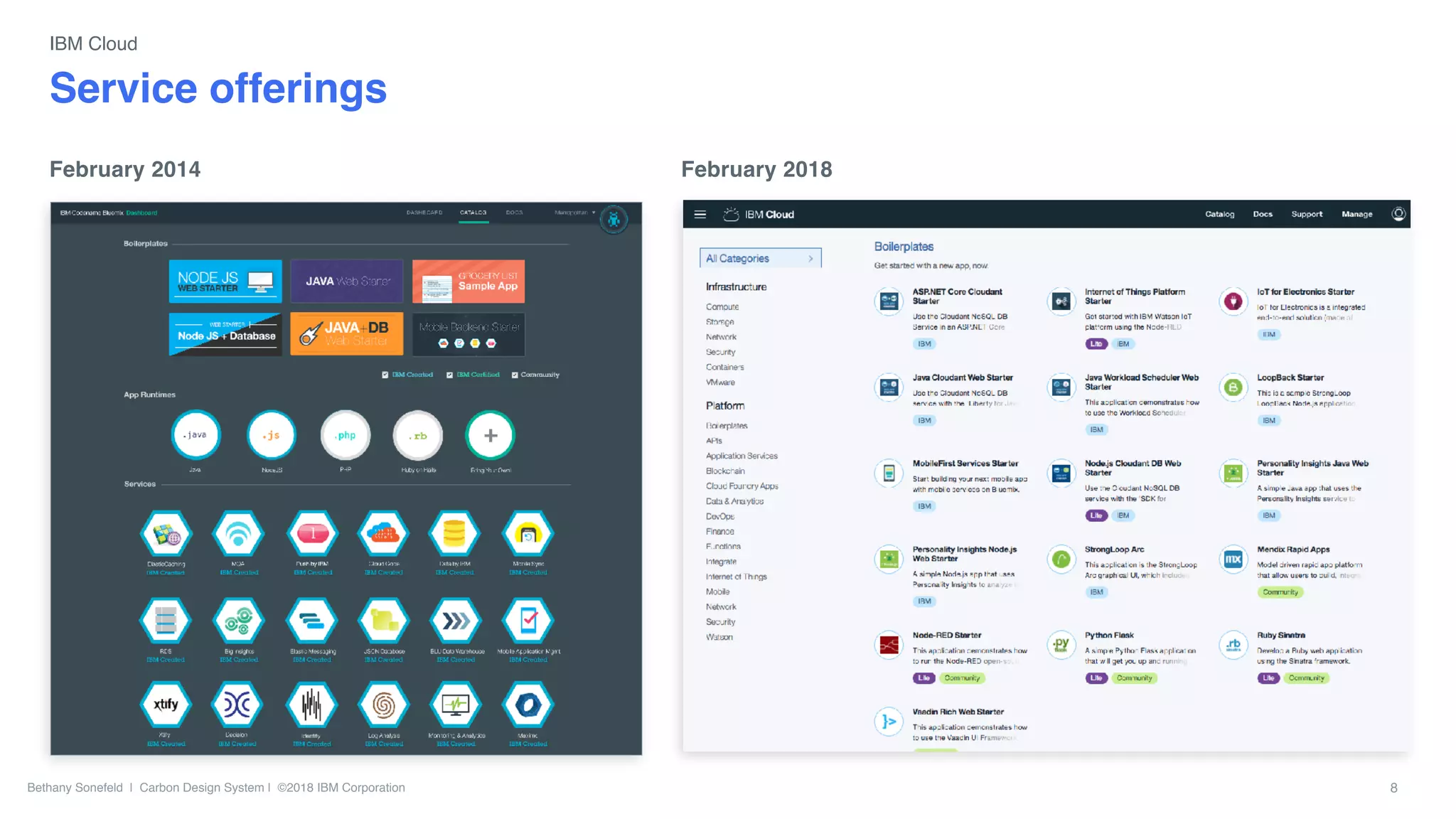This screenshot has width=1456, height=819.
Task: Choose the Ruby on Rails .rb runtime
Action: (x=418, y=435)
